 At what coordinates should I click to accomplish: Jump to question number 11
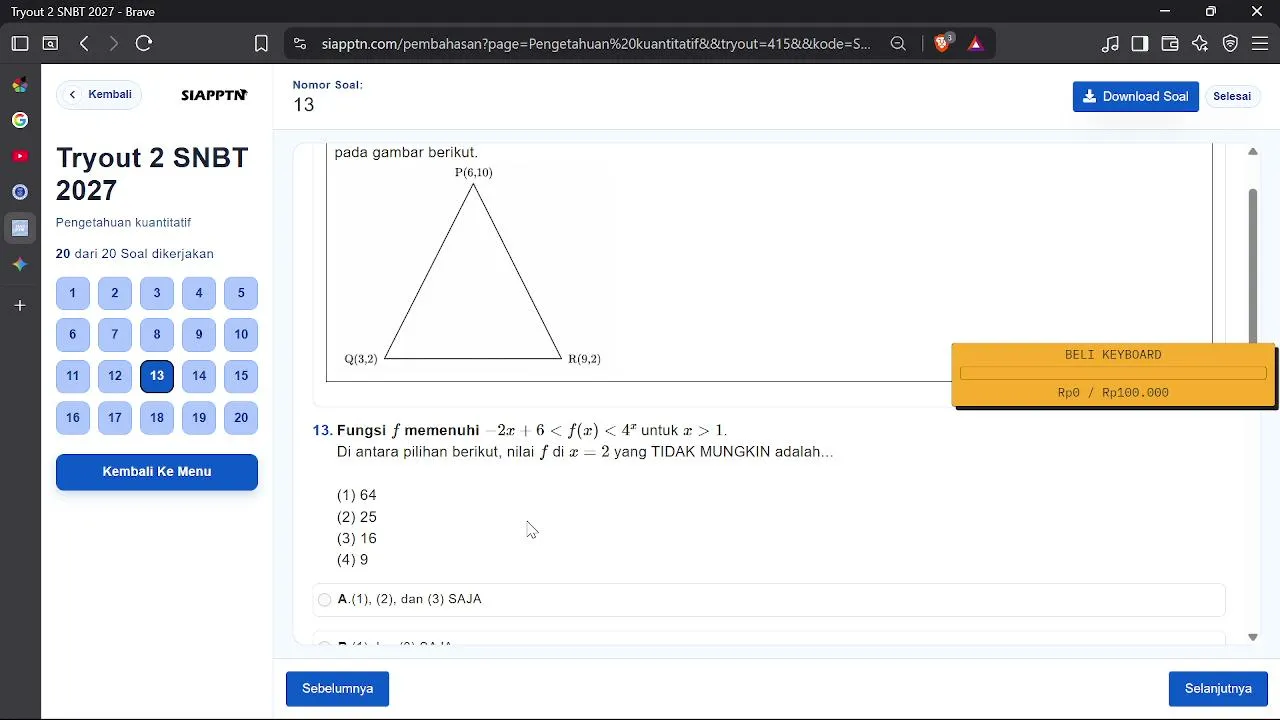(x=73, y=376)
